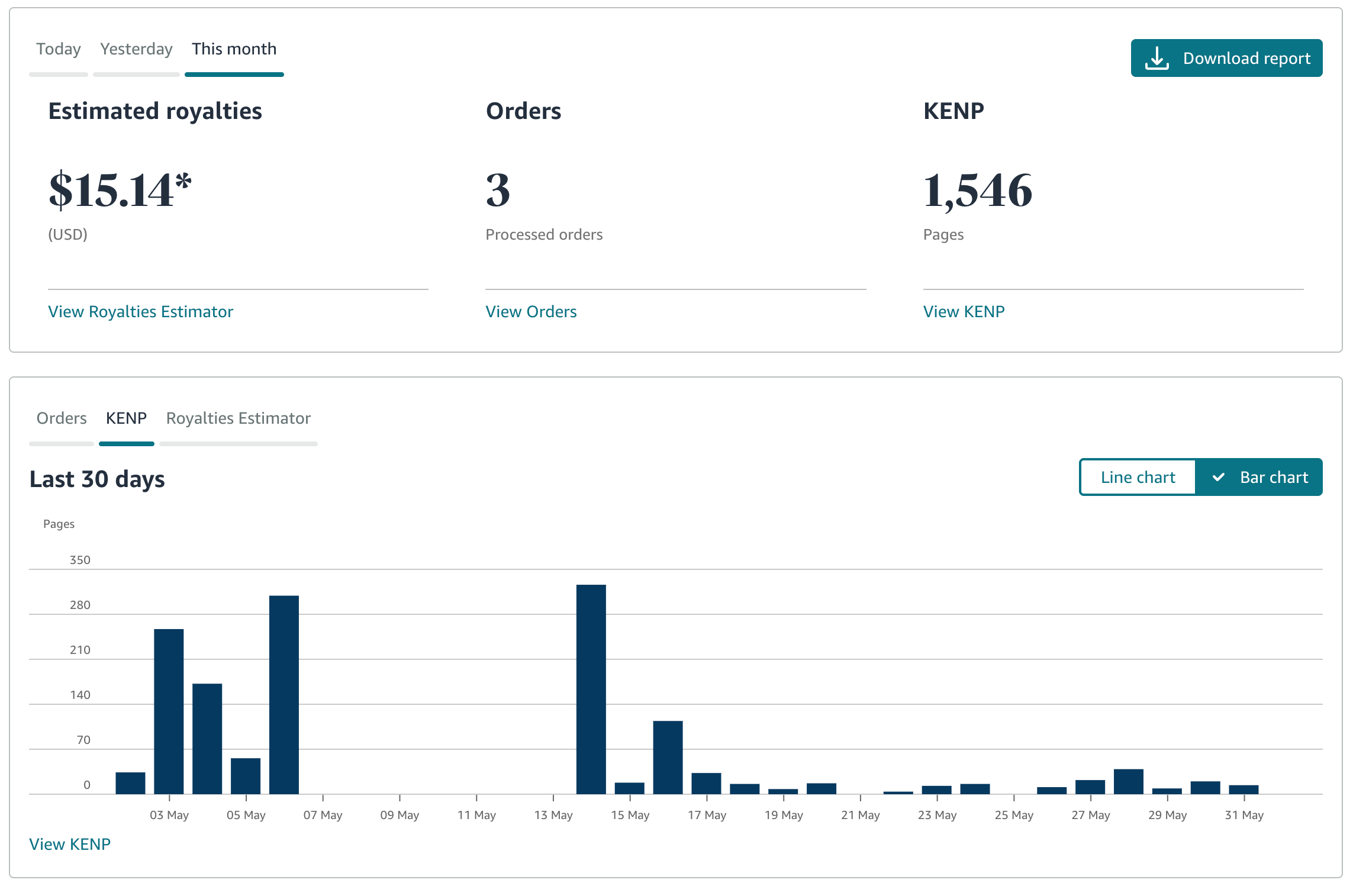
Task: Click the 28 May bar
Action: [x=1128, y=782]
